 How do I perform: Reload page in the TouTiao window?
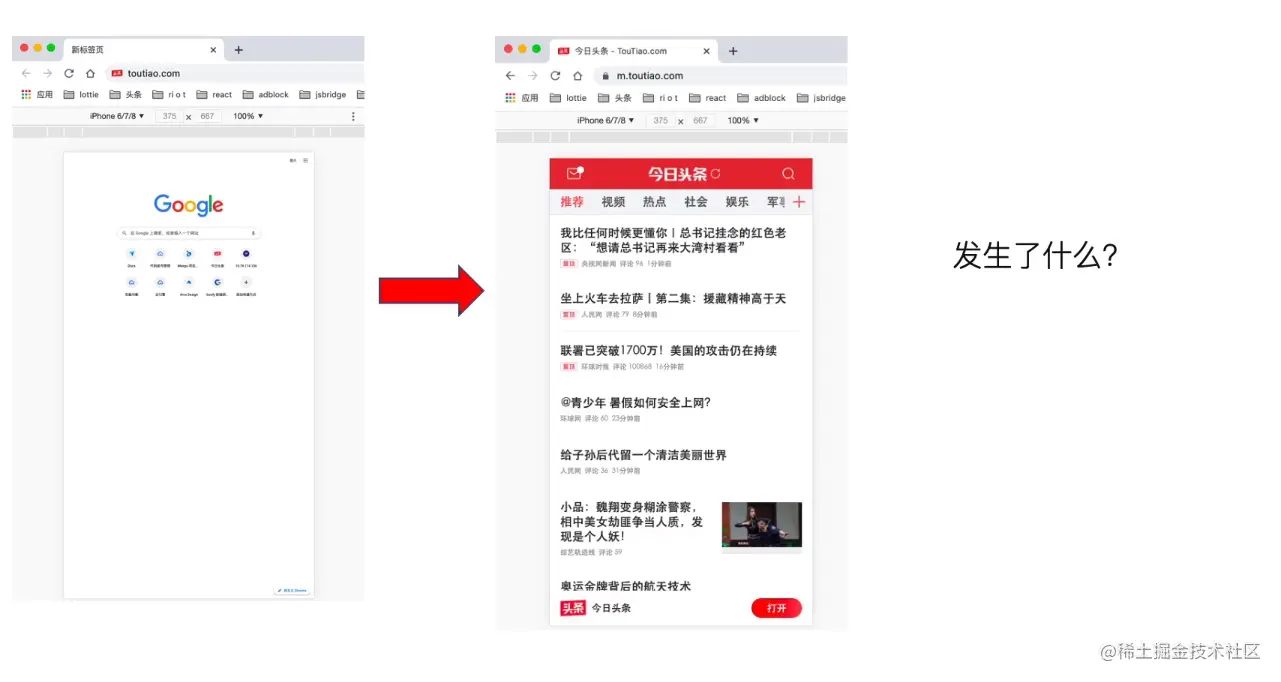[555, 75]
